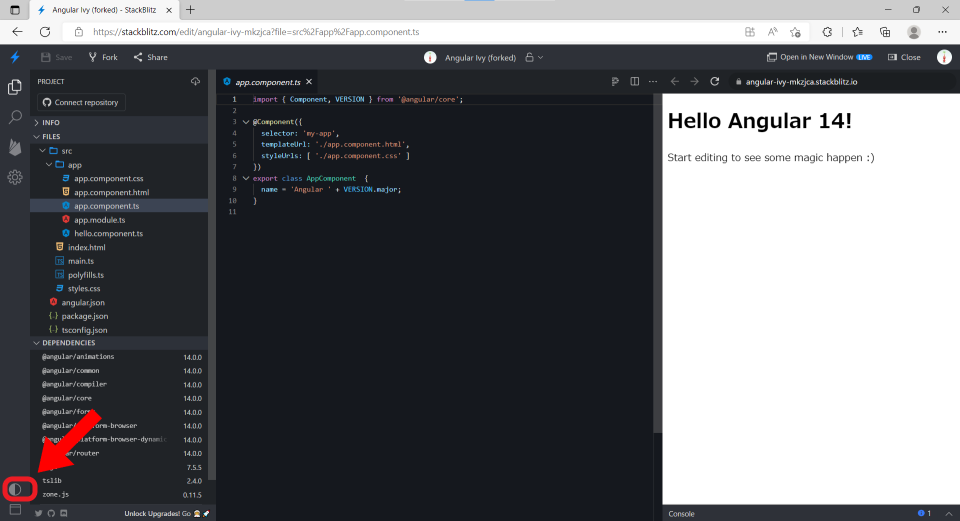Go back in the browser

pos(17,32)
